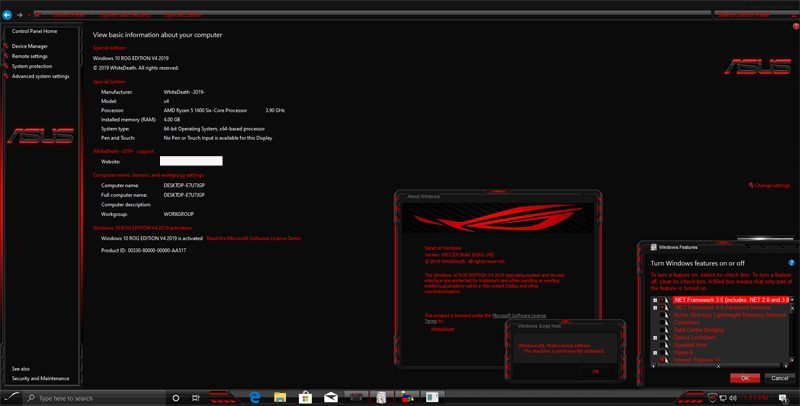800x406 pixels.
Task: Open Advanced system settings link
Action: tap(40, 77)
